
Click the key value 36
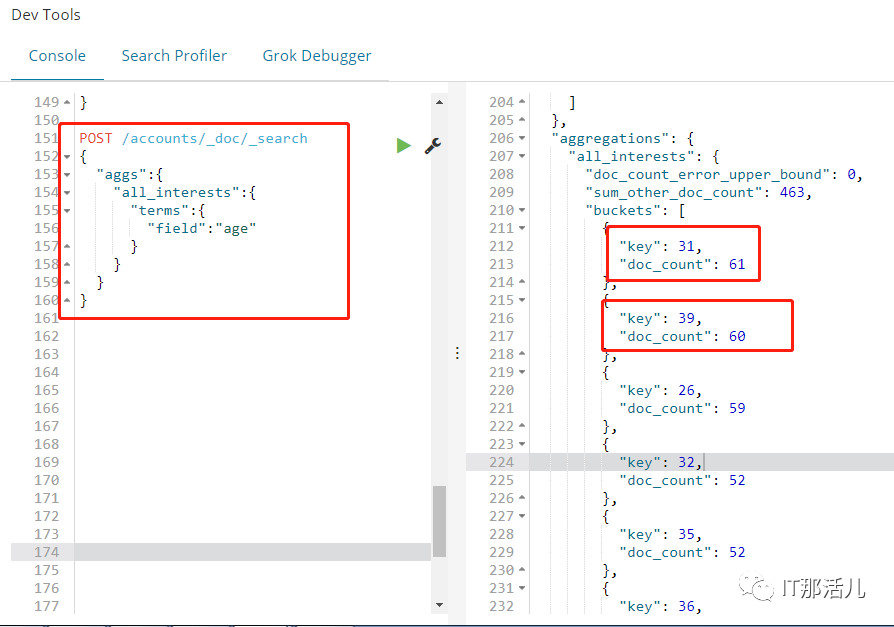pyautogui.click(x=686, y=606)
